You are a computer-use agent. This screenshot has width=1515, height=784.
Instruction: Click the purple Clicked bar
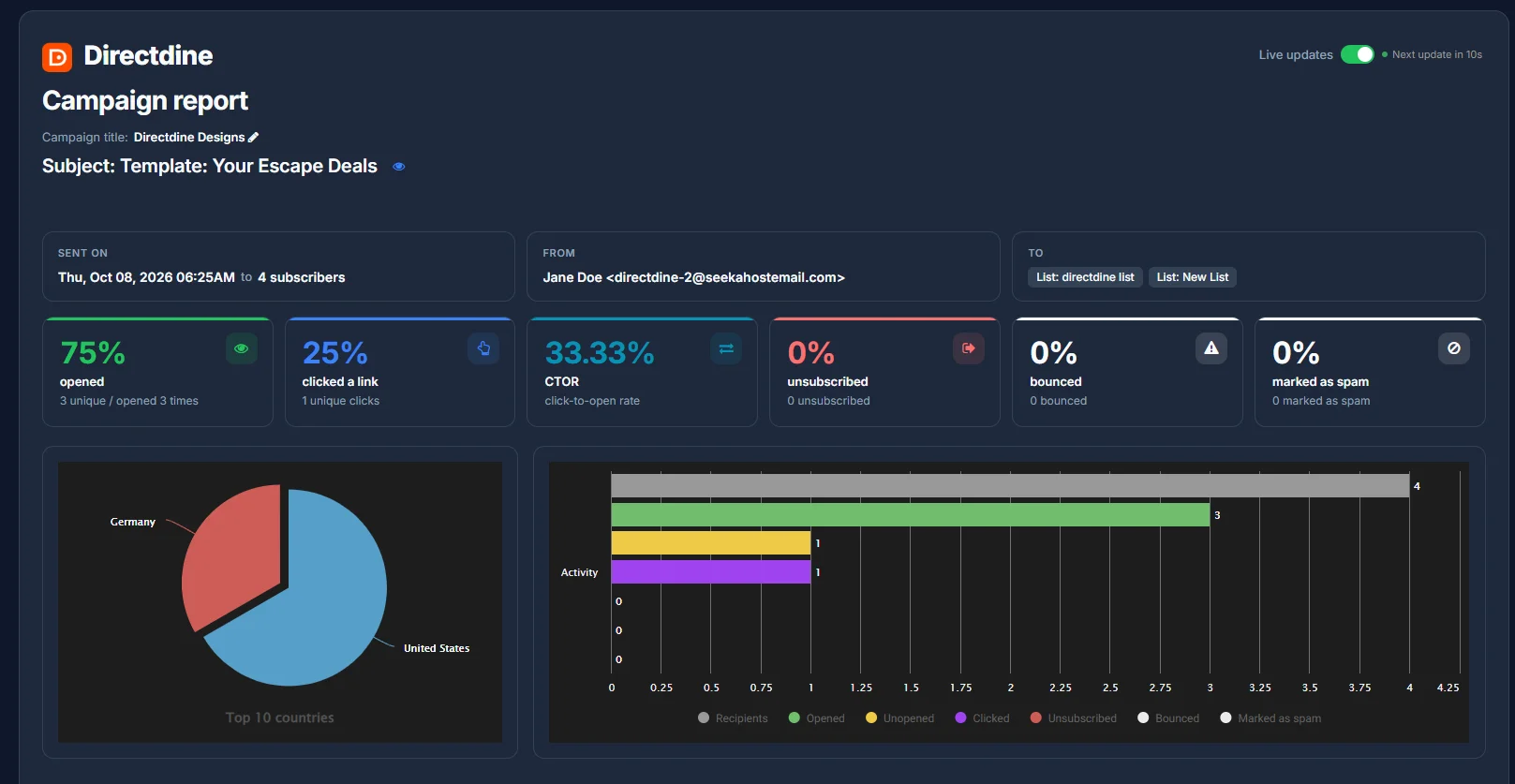[x=711, y=572]
